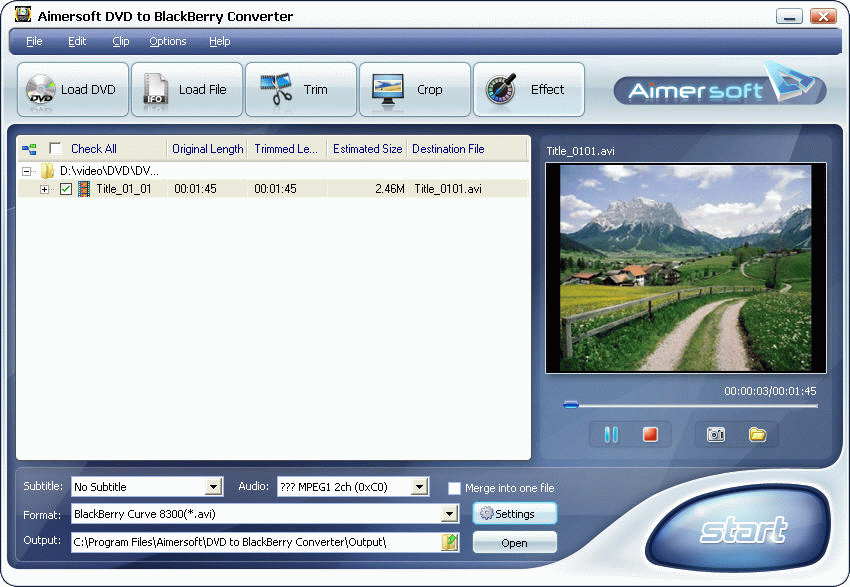Enable Merge into one file
This screenshot has height=587, width=850.
click(455, 488)
